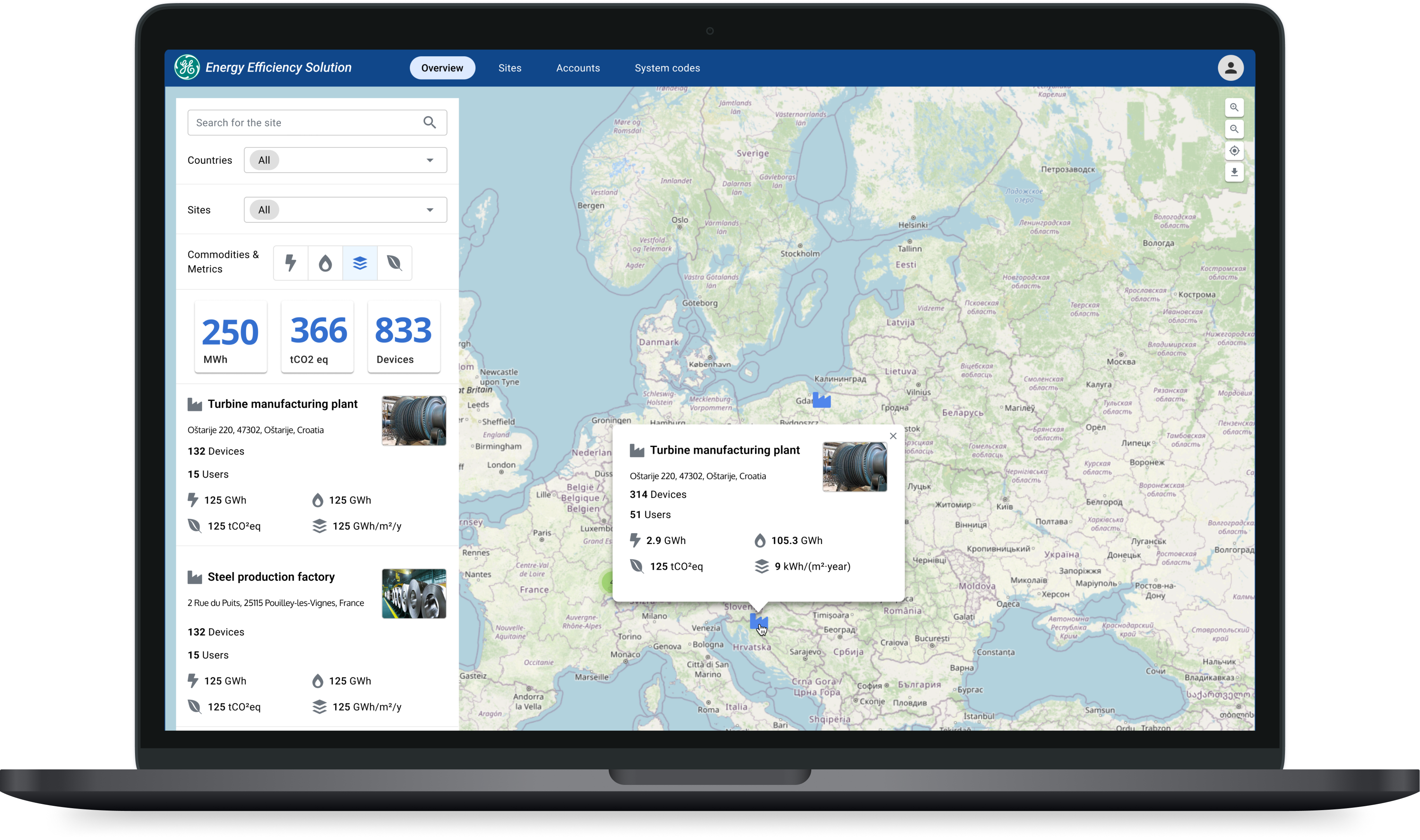Click the 366 tCO2 eq summary card

(317, 337)
